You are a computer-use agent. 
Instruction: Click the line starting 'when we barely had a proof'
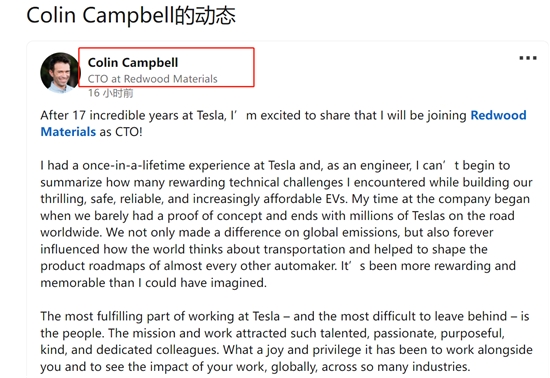tap(277, 216)
